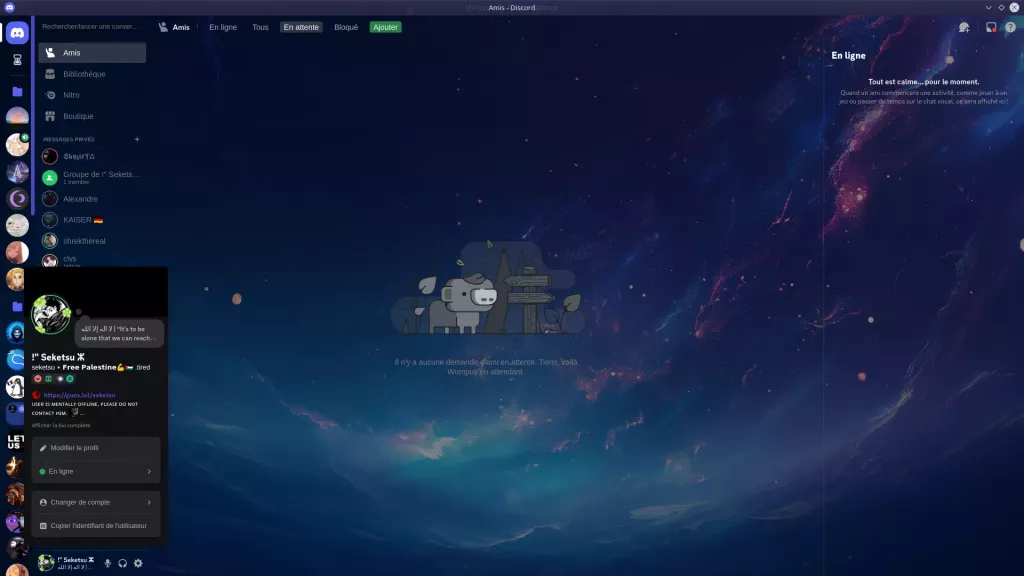Click the pencil icon on Modifier le profil
1024x576 pixels.
pos(43,448)
